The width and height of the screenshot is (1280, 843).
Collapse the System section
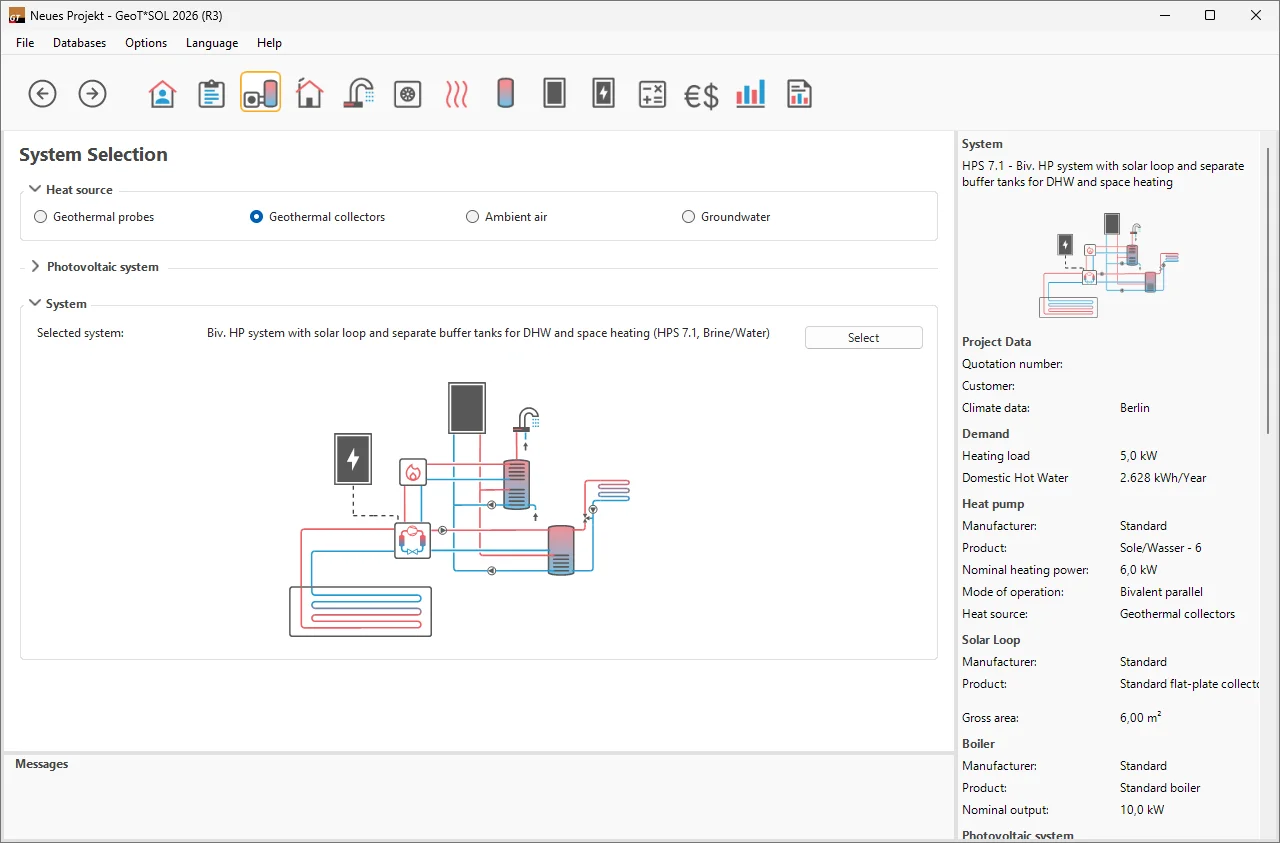(x=35, y=303)
